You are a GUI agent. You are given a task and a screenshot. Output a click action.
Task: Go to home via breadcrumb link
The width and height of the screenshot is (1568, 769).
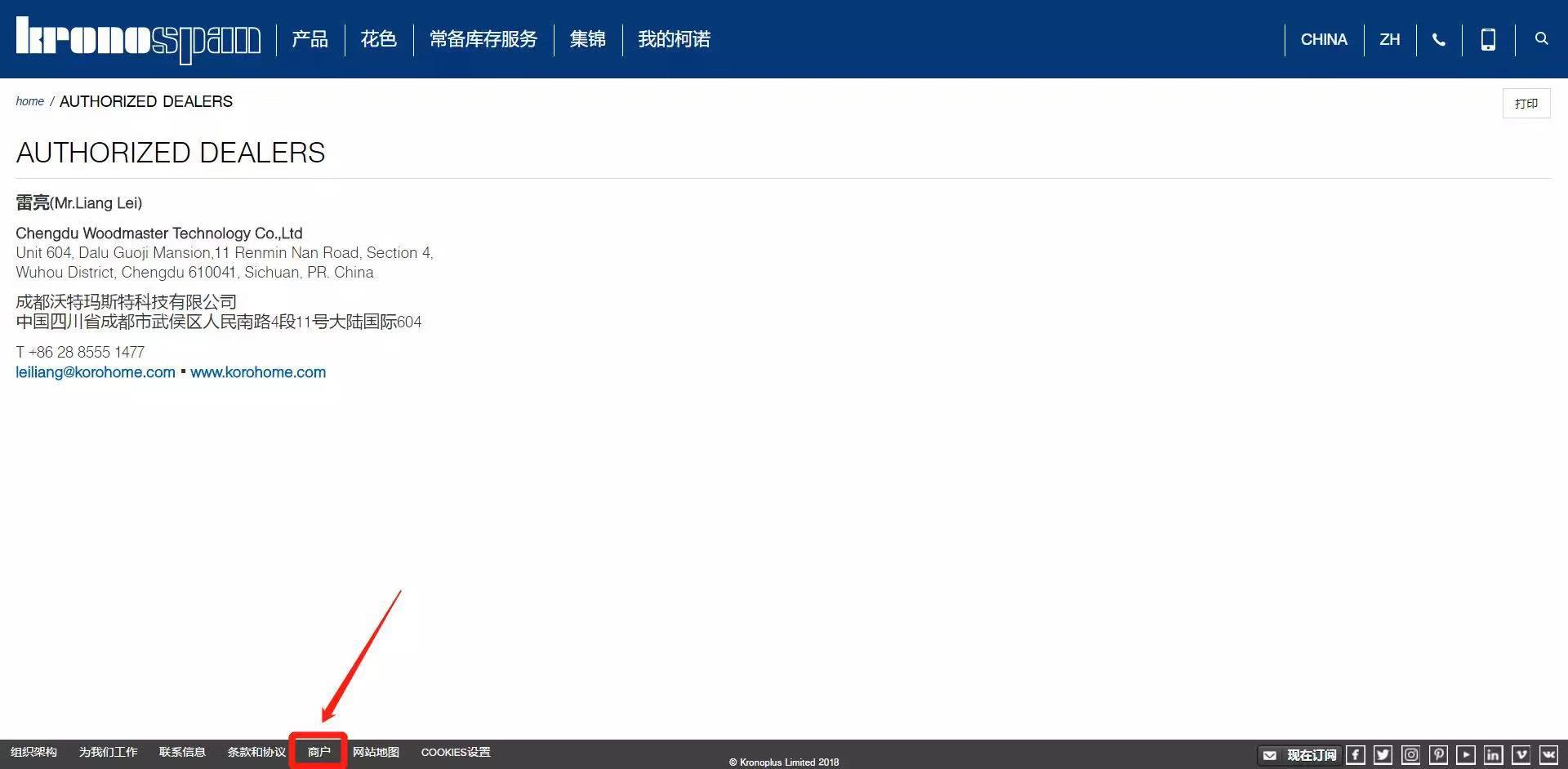click(29, 101)
